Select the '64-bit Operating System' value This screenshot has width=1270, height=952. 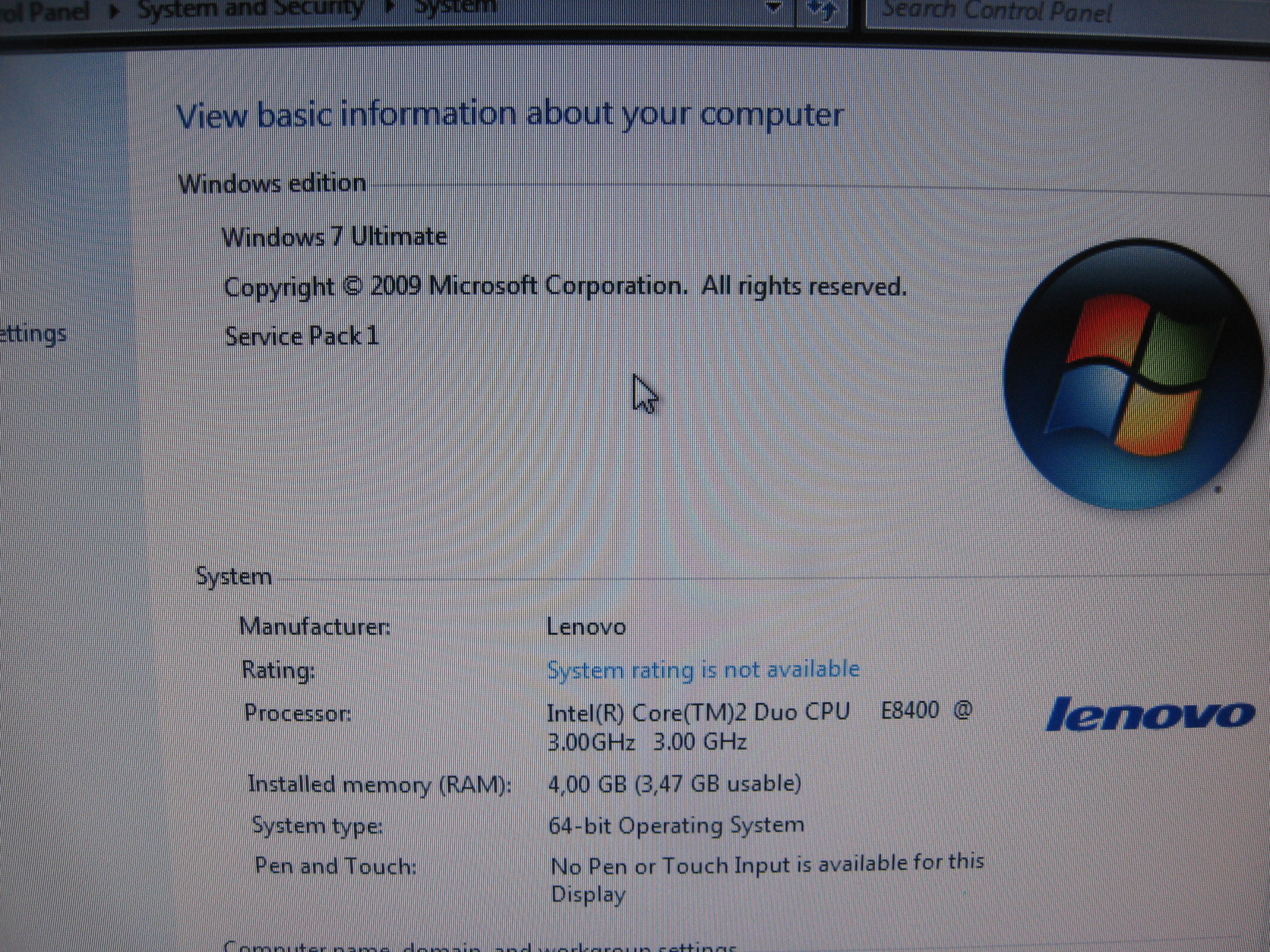pyautogui.click(x=676, y=825)
